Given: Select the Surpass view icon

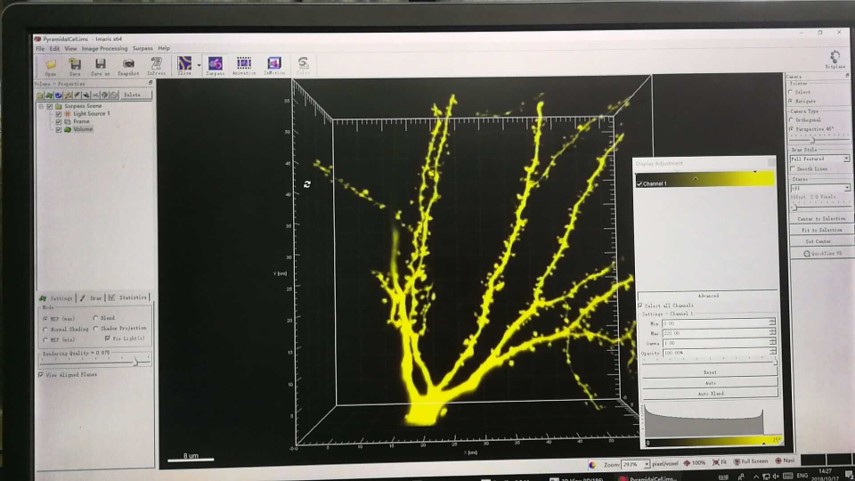Looking at the screenshot, I should 215,65.
